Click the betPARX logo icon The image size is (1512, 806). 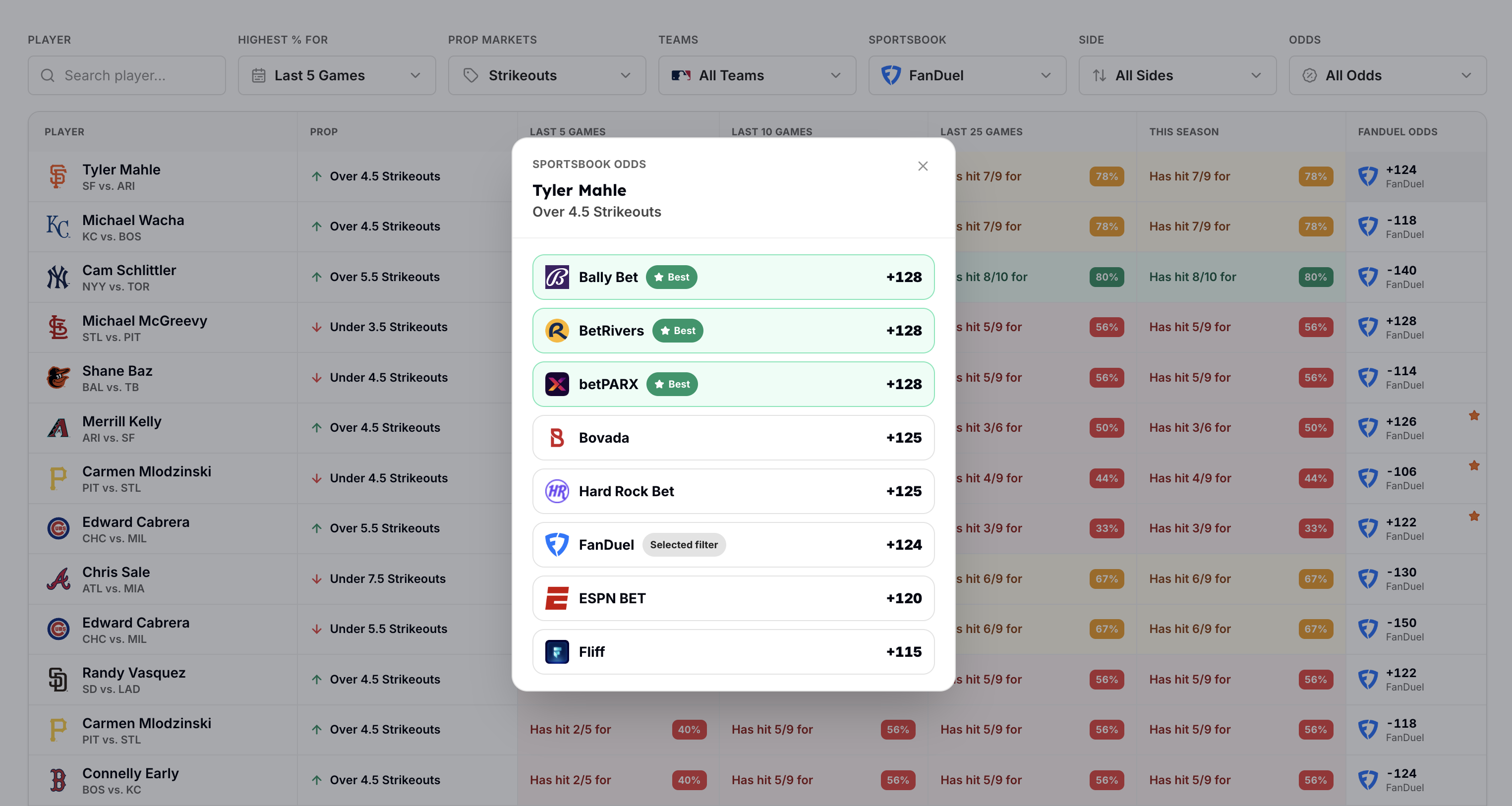click(557, 384)
